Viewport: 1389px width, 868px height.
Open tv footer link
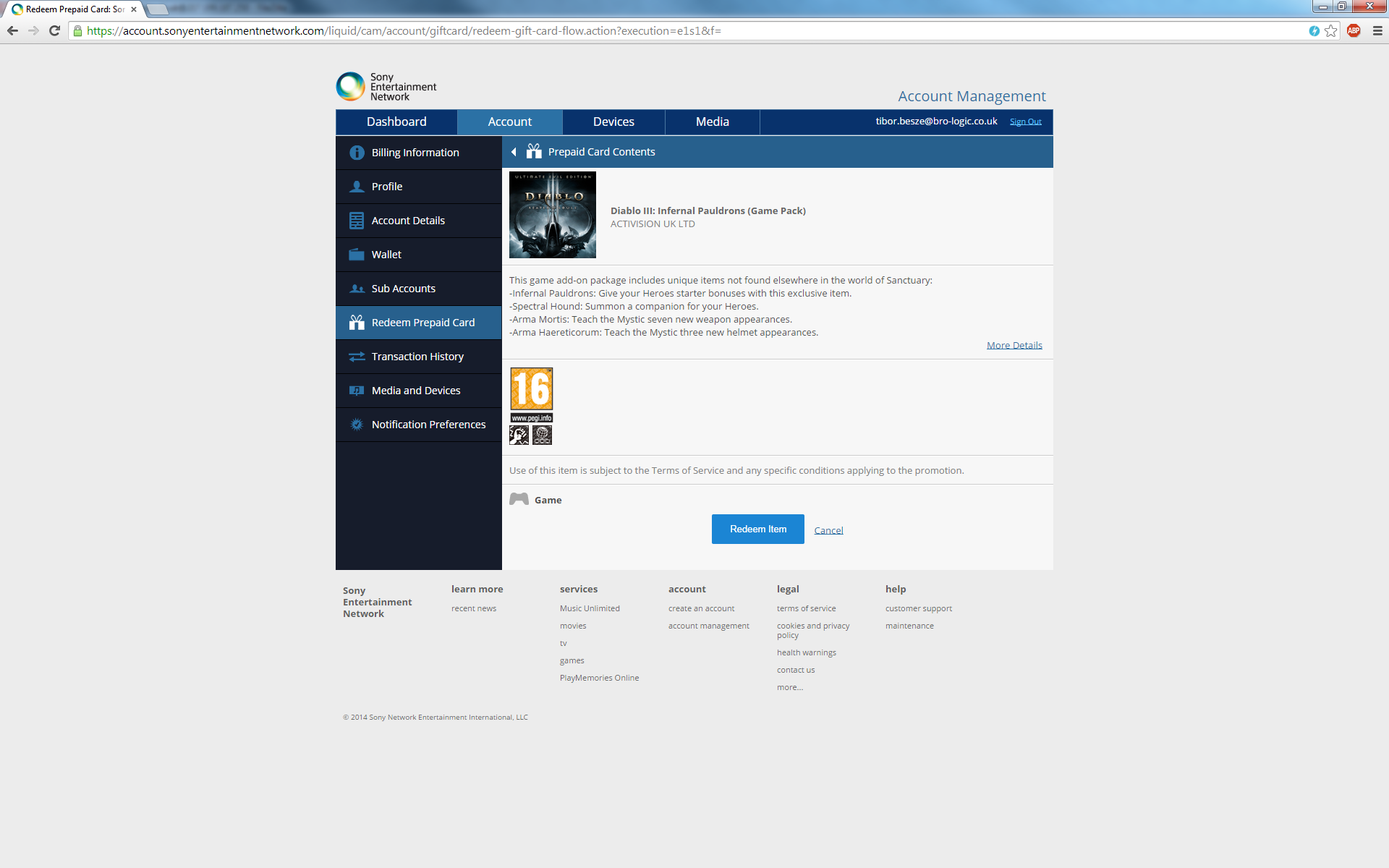point(564,643)
